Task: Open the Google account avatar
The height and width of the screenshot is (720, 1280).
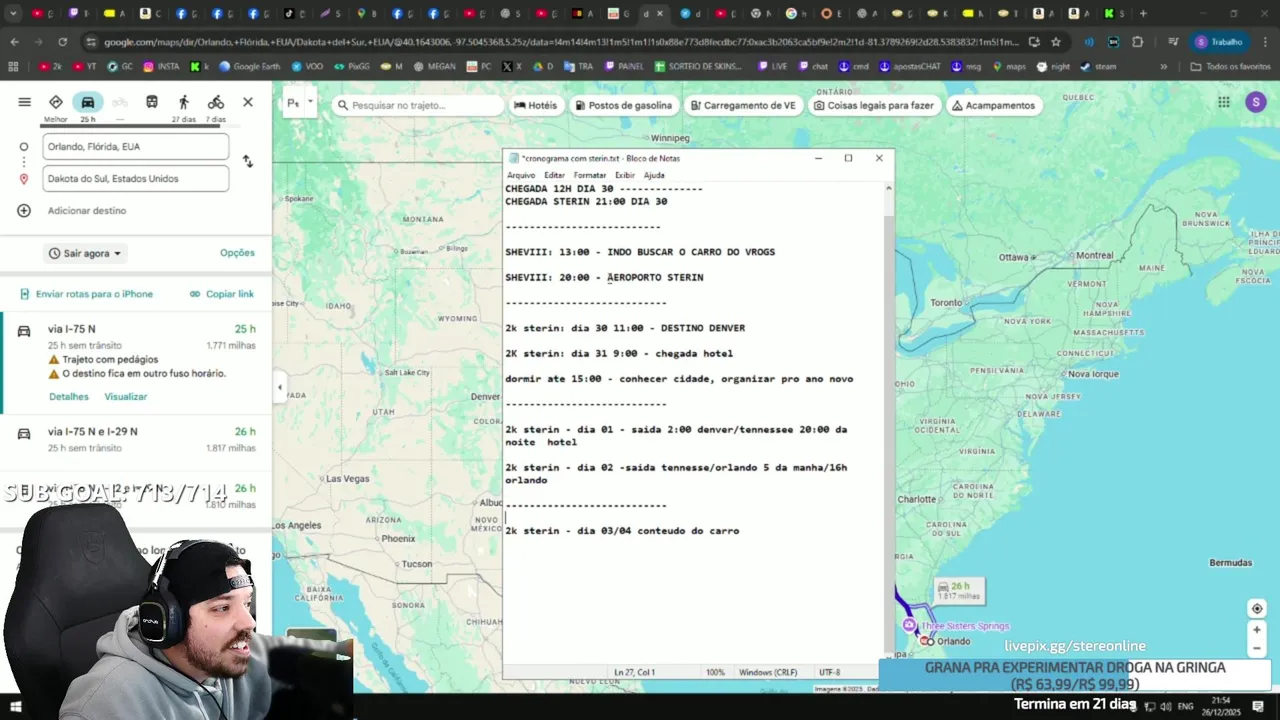Action: point(1256,102)
